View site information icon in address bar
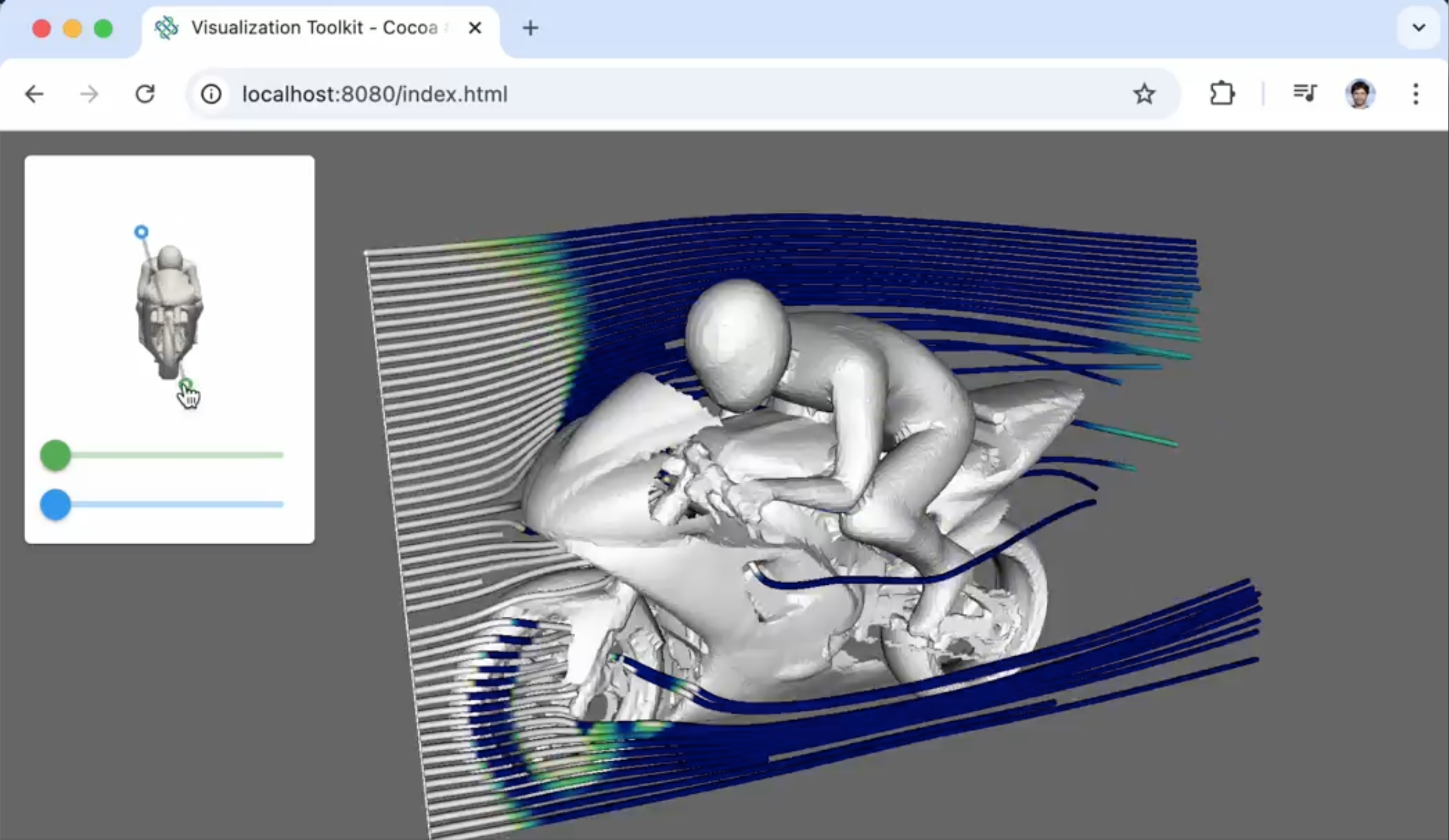 211,94
